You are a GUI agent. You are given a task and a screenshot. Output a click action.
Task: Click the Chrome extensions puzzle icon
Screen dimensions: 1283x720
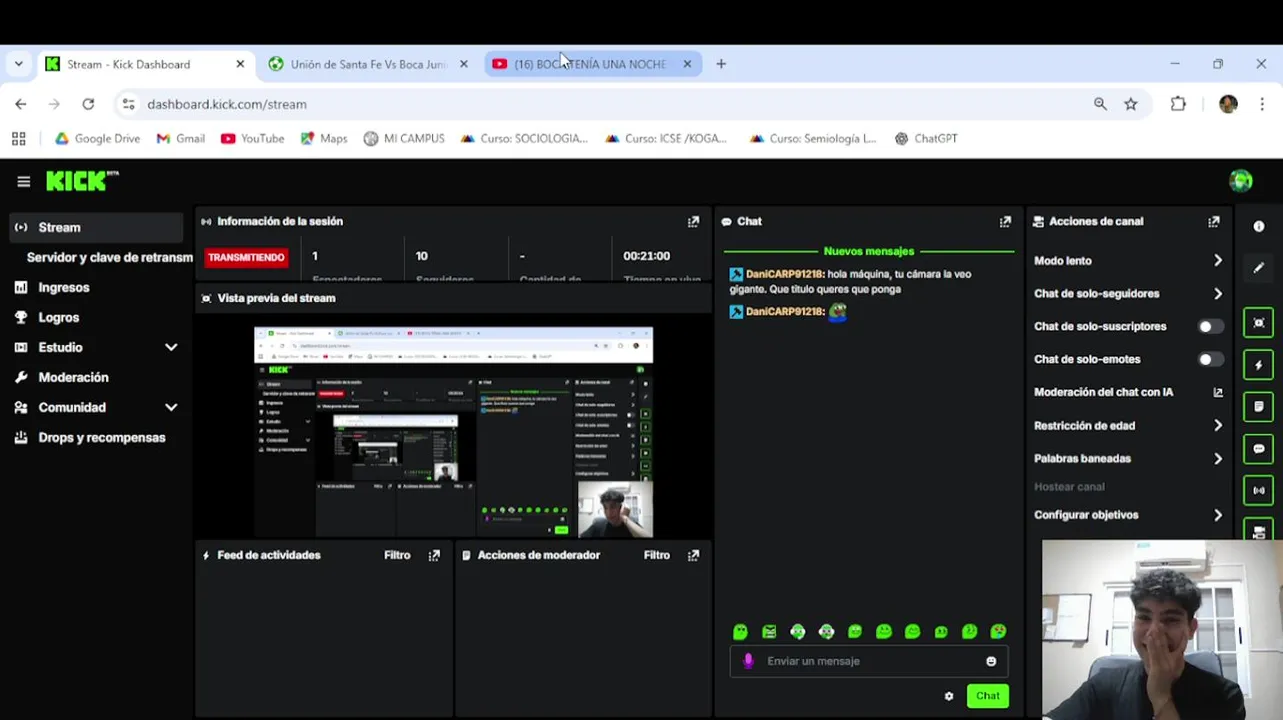pos(1178,104)
